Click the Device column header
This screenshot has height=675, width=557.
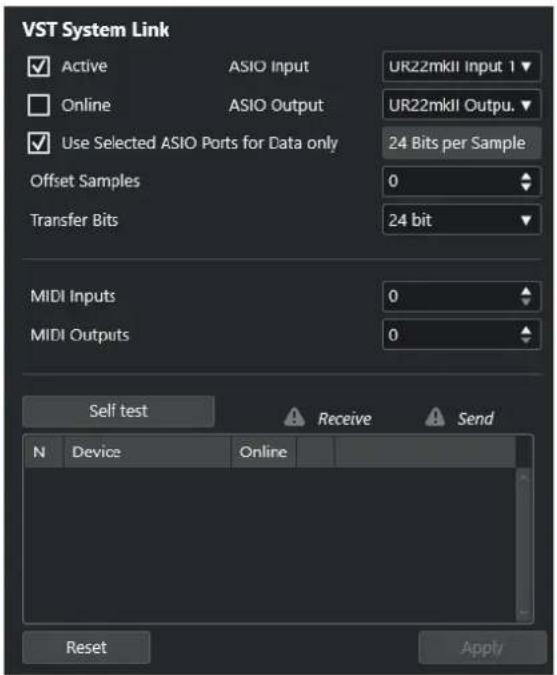point(147,452)
